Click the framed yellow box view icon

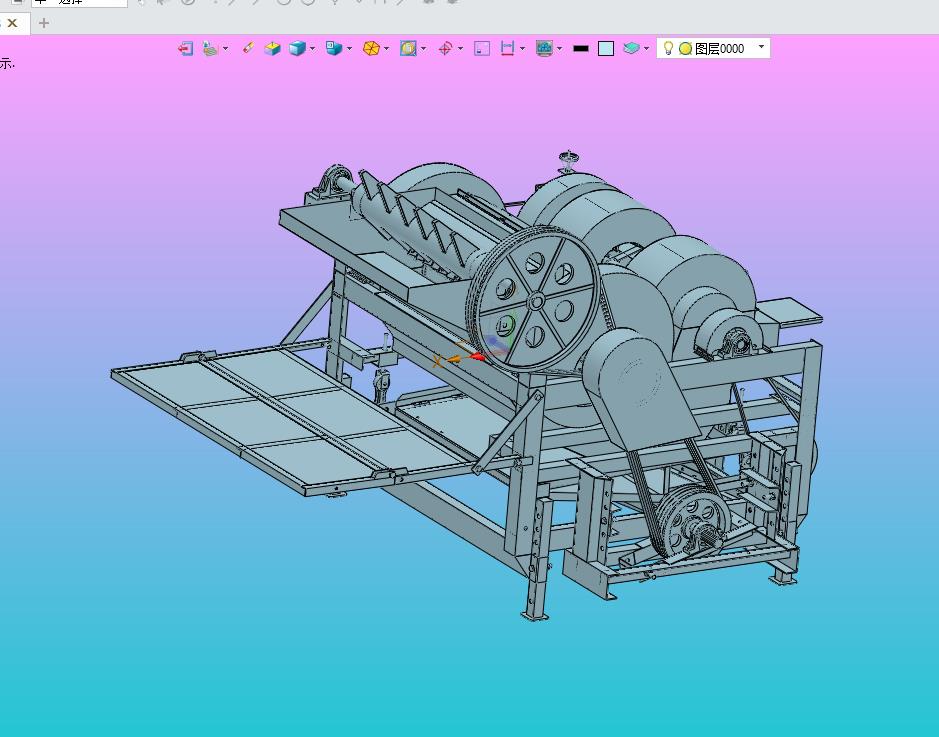click(x=408, y=48)
